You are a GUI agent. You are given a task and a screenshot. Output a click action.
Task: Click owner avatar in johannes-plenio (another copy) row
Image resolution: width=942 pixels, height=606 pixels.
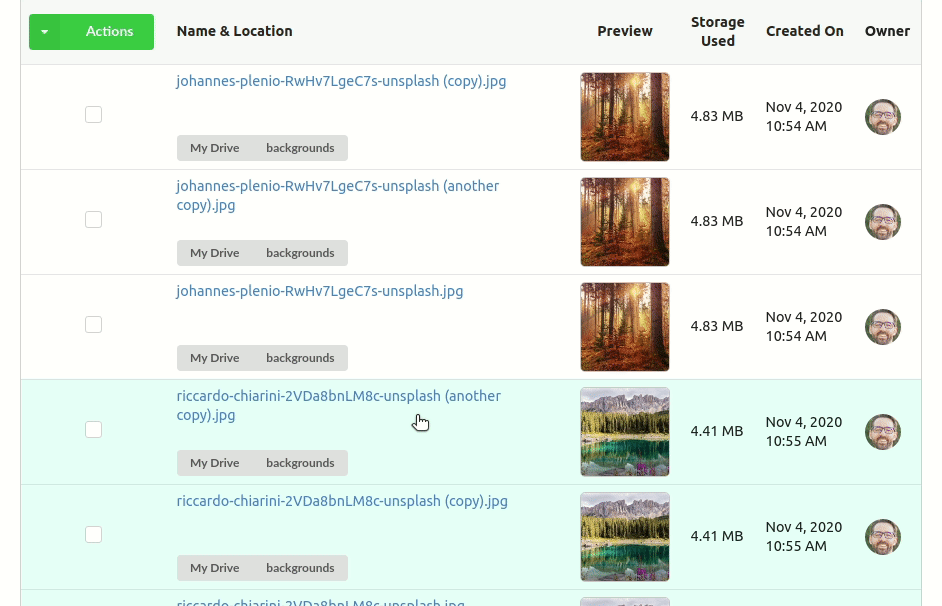883,222
